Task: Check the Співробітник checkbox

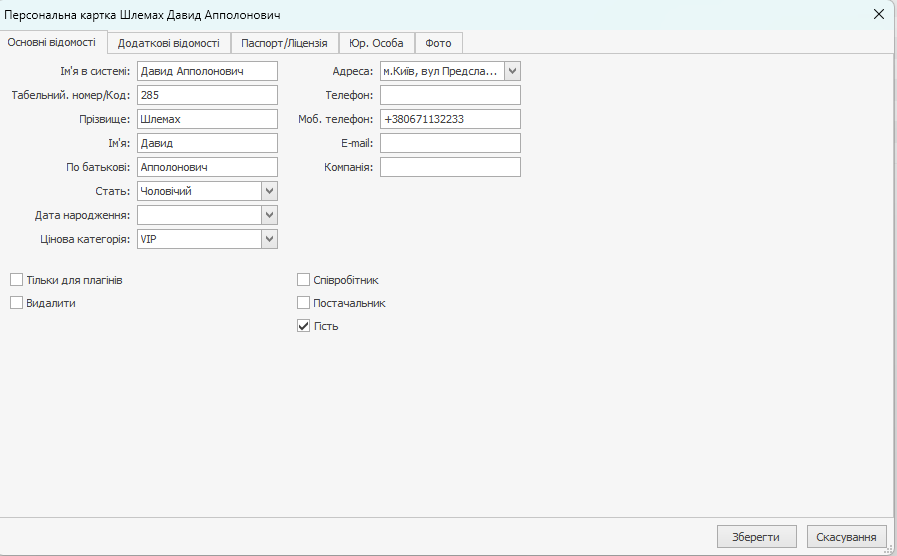Action: [304, 280]
